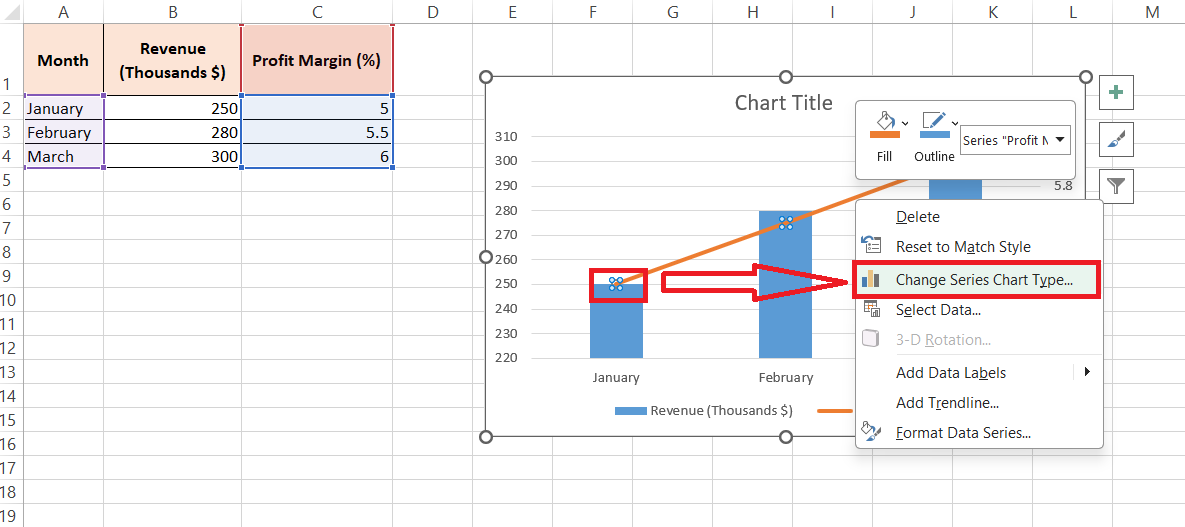Select the cell containing January
The height and width of the screenshot is (527, 1185).
click(63, 108)
